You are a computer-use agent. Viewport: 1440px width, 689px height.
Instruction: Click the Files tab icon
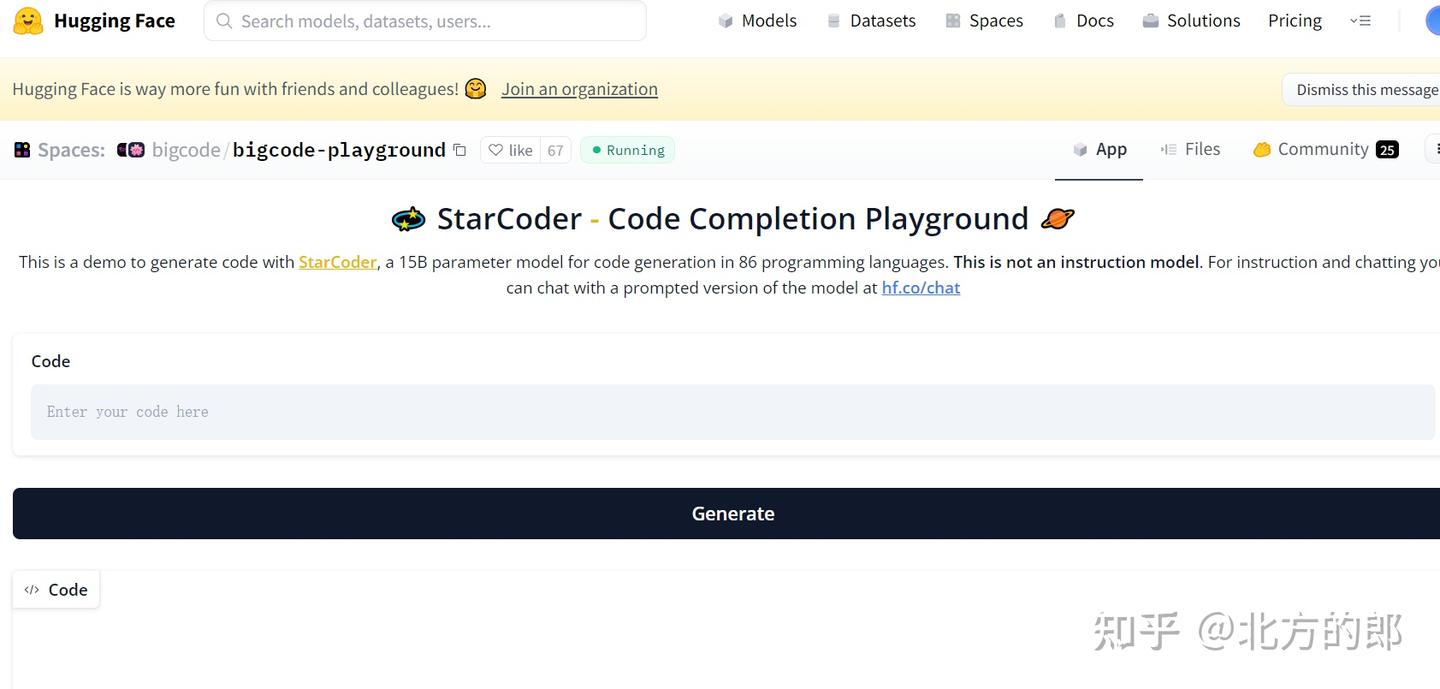click(x=1168, y=148)
